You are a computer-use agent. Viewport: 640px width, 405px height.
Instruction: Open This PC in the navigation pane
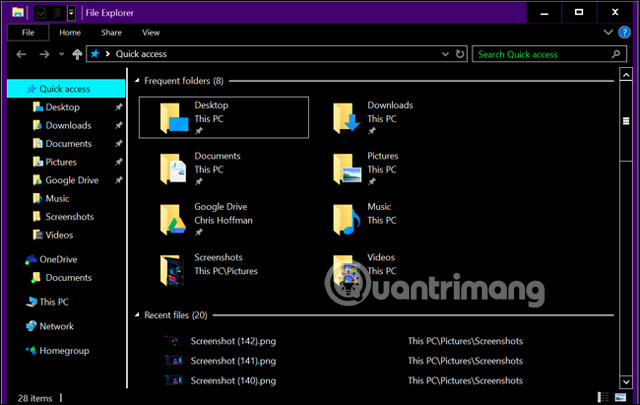click(x=54, y=302)
